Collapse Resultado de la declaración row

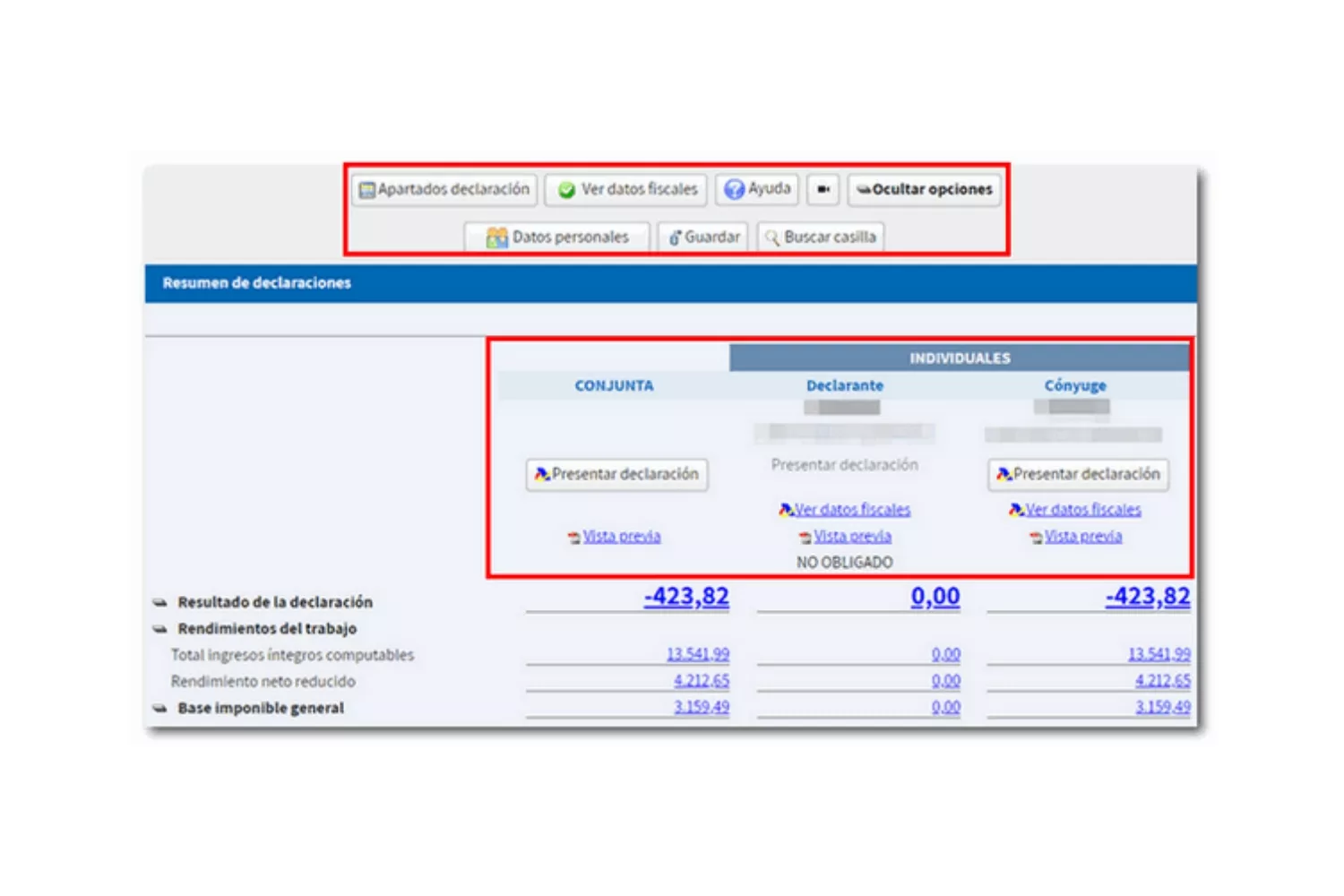coord(159,603)
